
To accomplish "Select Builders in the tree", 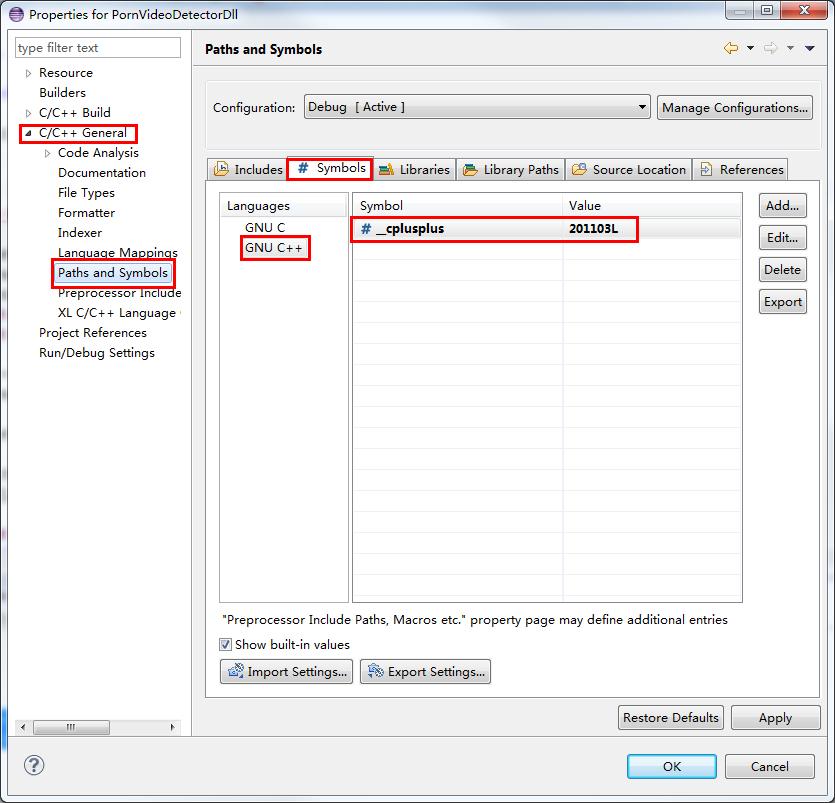I will [x=62, y=93].
